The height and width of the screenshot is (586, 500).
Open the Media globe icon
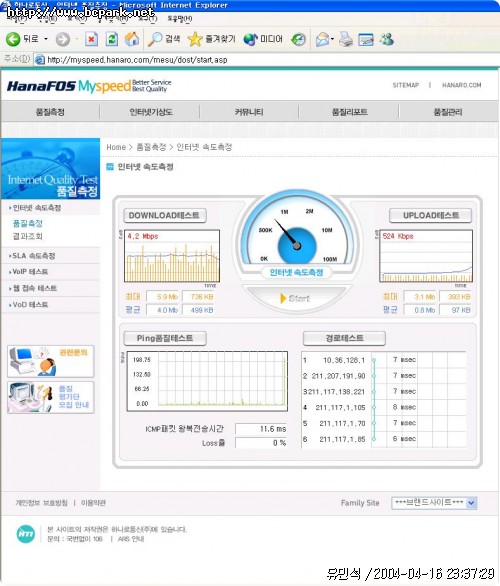pos(250,39)
